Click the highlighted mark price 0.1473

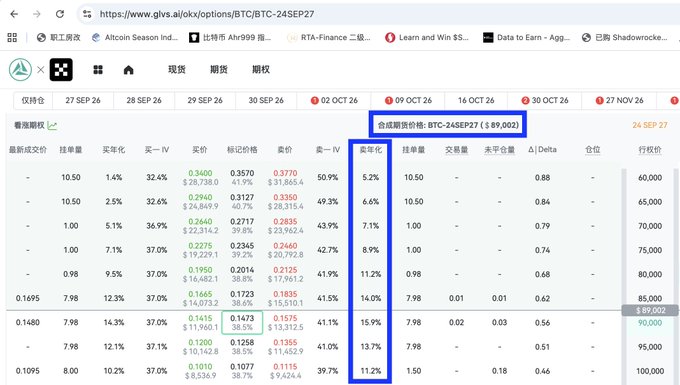[242, 318]
